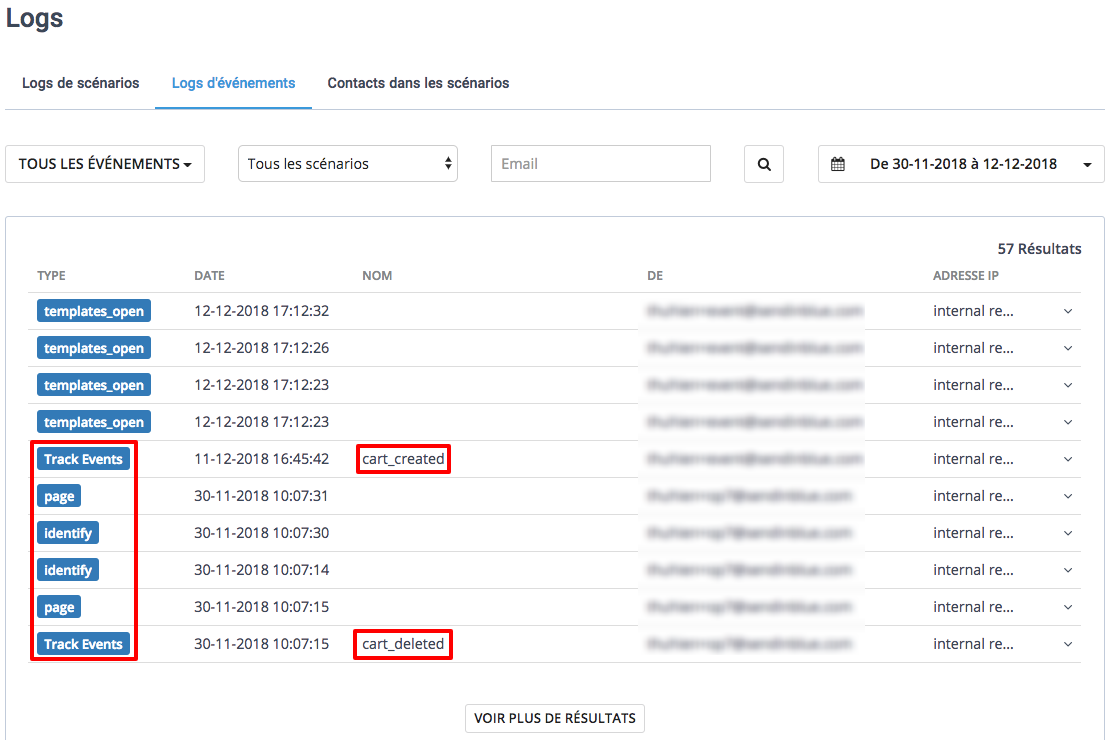
Task: Click the 57 Résultats count
Action: (x=1039, y=249)
